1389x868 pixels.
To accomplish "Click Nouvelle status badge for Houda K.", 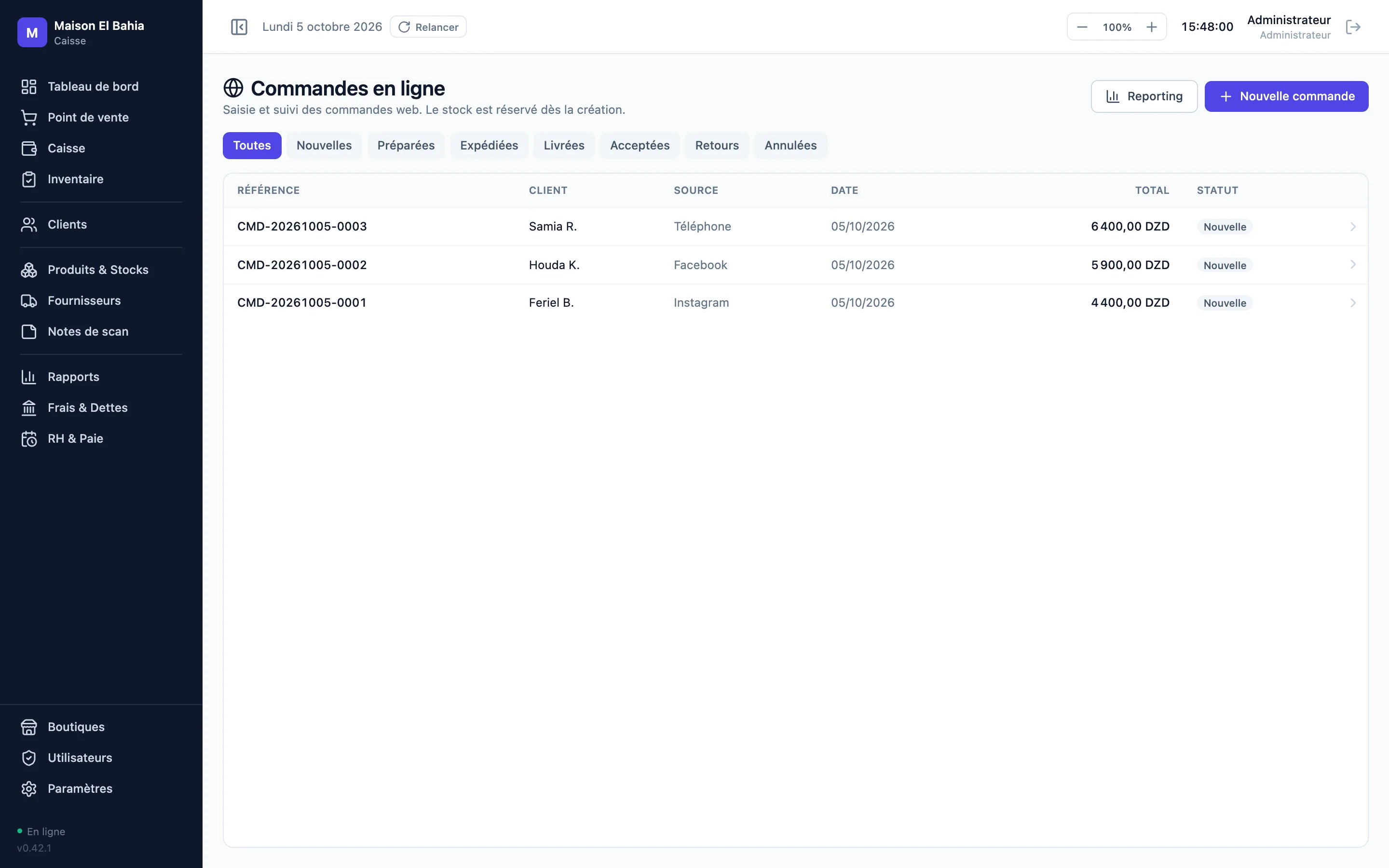I will pos(1225,265).
